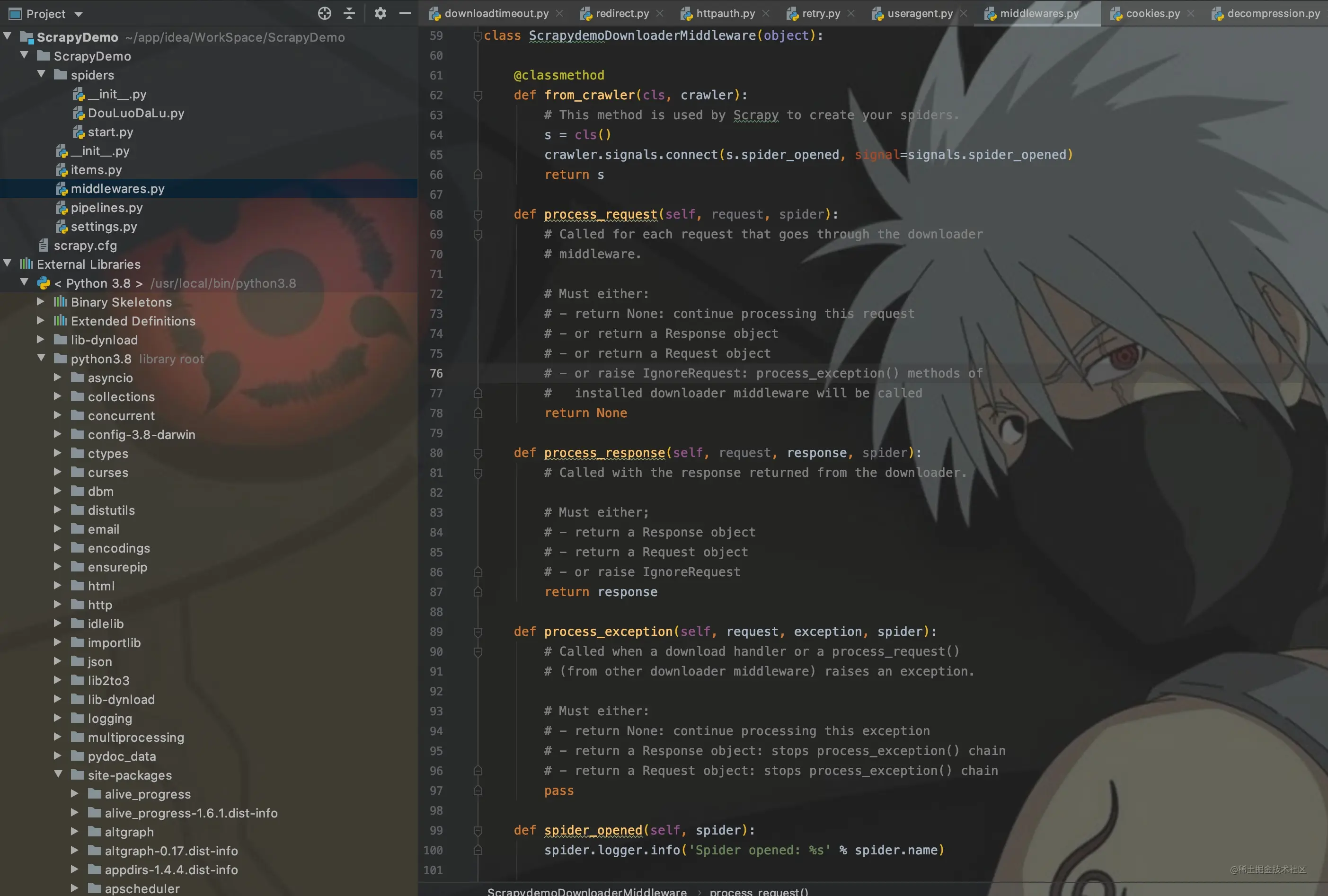Close the cookies.py tab

1190,13
